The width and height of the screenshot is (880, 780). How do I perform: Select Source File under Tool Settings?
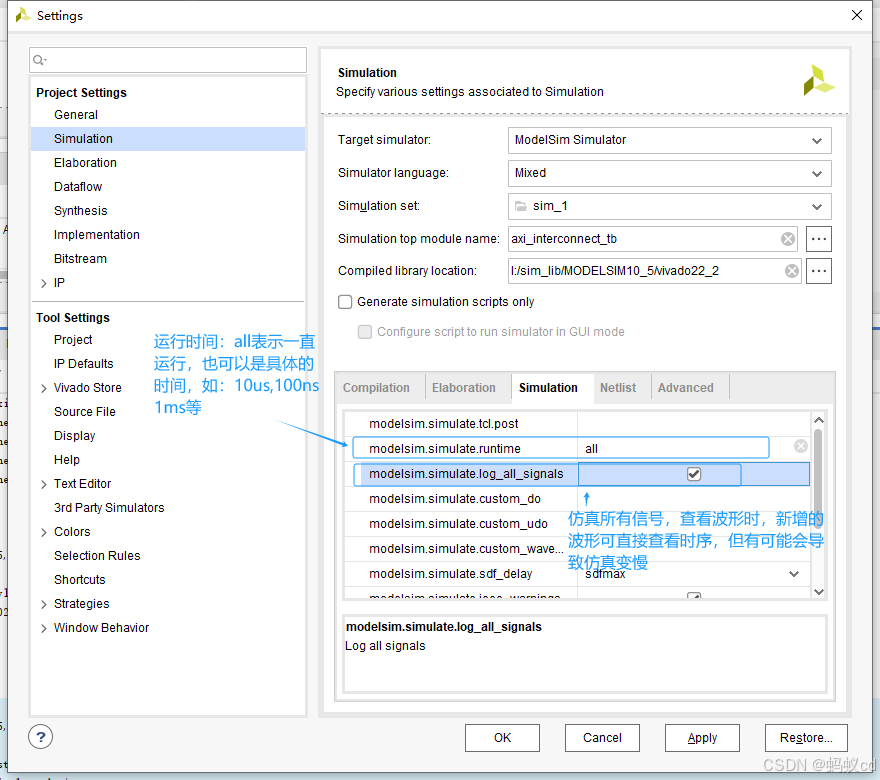point(85,412)
